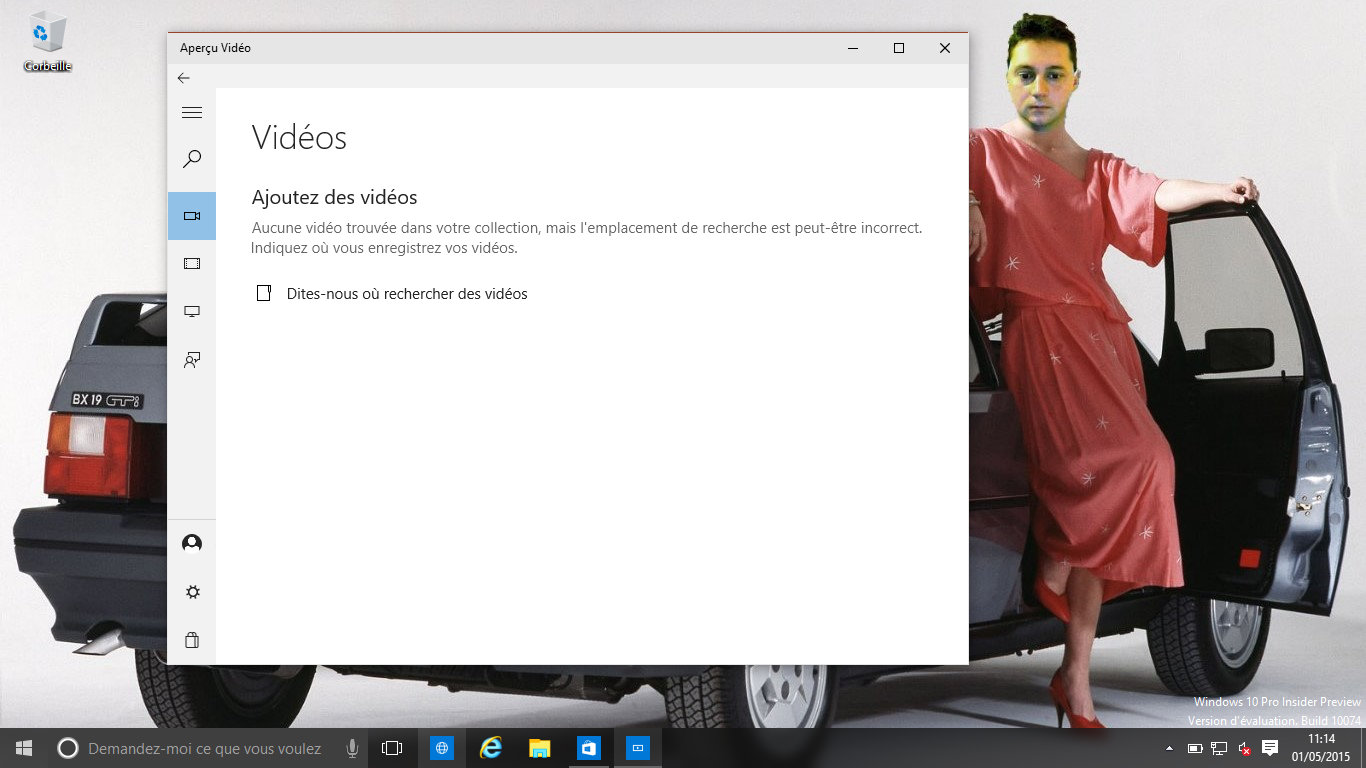Screen dimensions: 1366x768
Task: Click the Cortana 'Demandez-moi ce que vous voulez' box
Action: (x=205, y=748)
